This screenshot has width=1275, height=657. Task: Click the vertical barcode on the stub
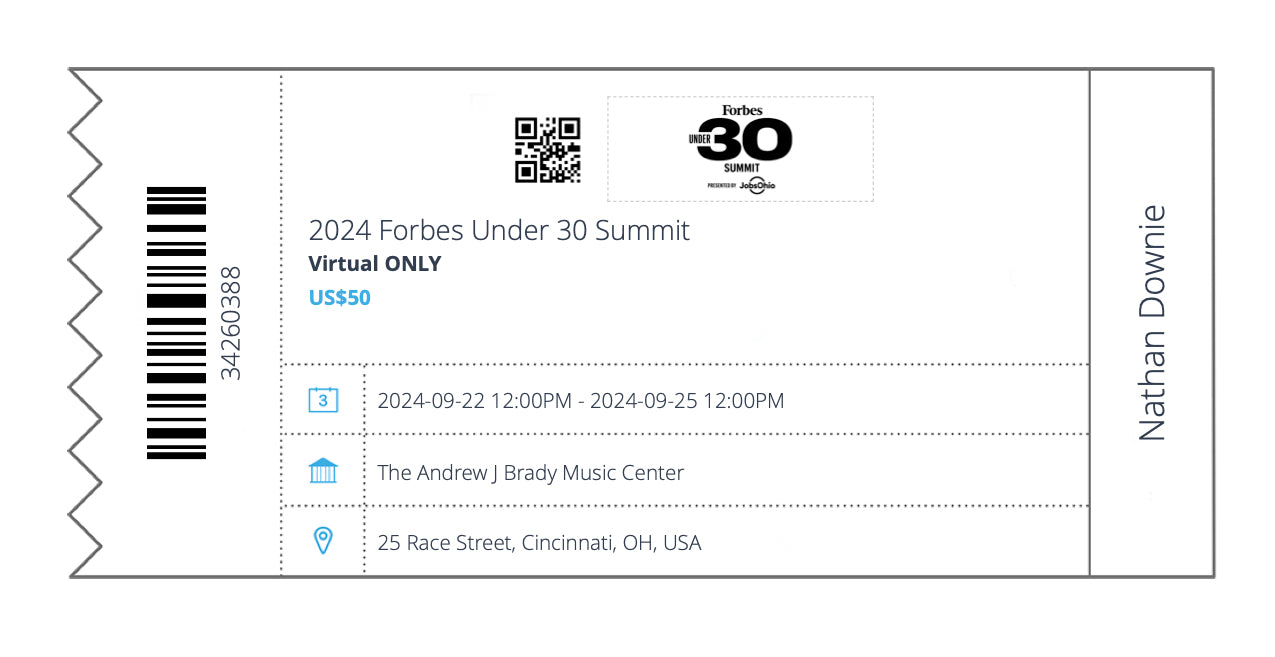pos(176,323)
